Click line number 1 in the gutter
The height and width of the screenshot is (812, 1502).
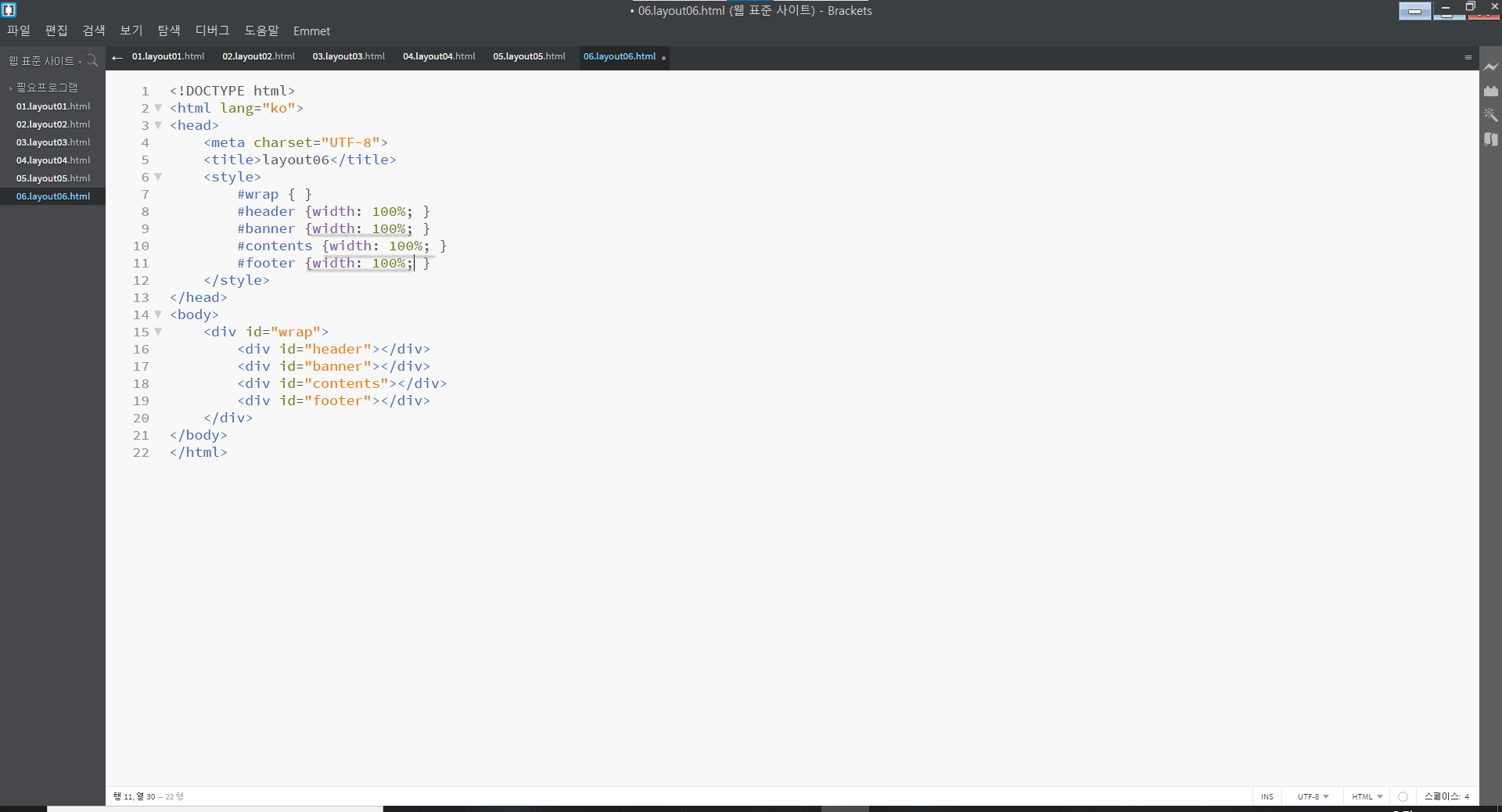click(x=145, y=91)
